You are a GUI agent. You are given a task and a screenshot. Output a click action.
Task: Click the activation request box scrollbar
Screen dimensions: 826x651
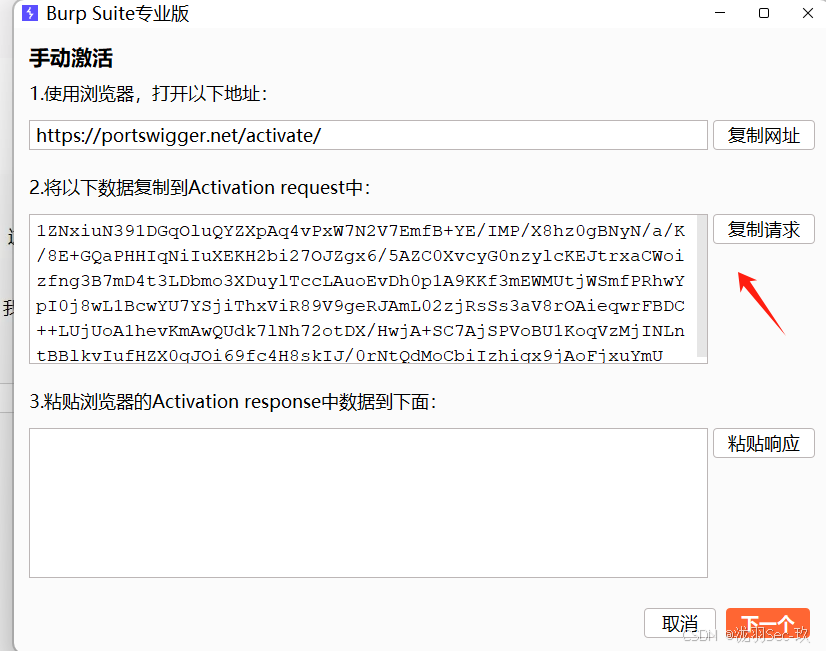point(702,287)
